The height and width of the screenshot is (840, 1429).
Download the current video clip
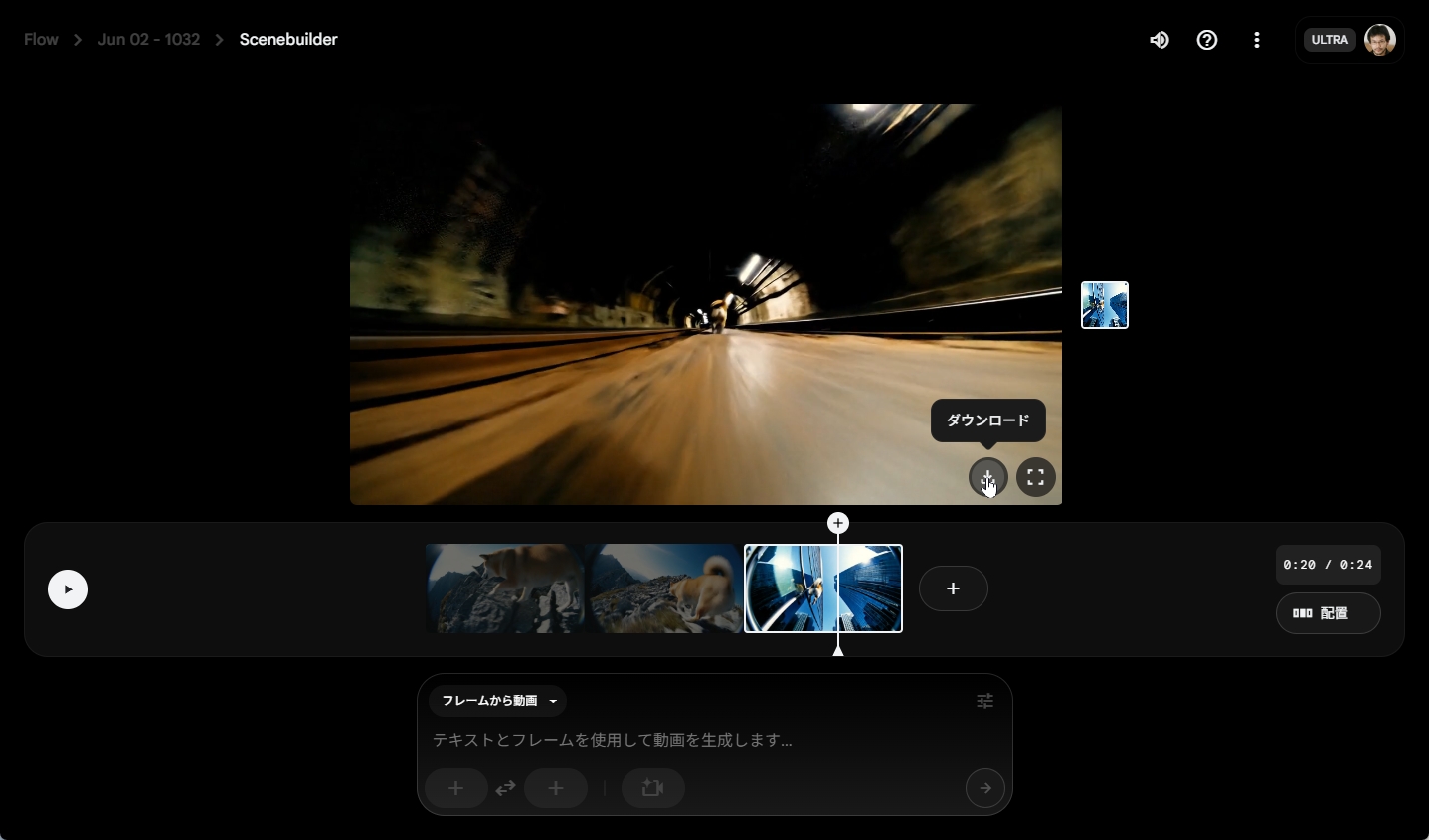click(987, 478)
